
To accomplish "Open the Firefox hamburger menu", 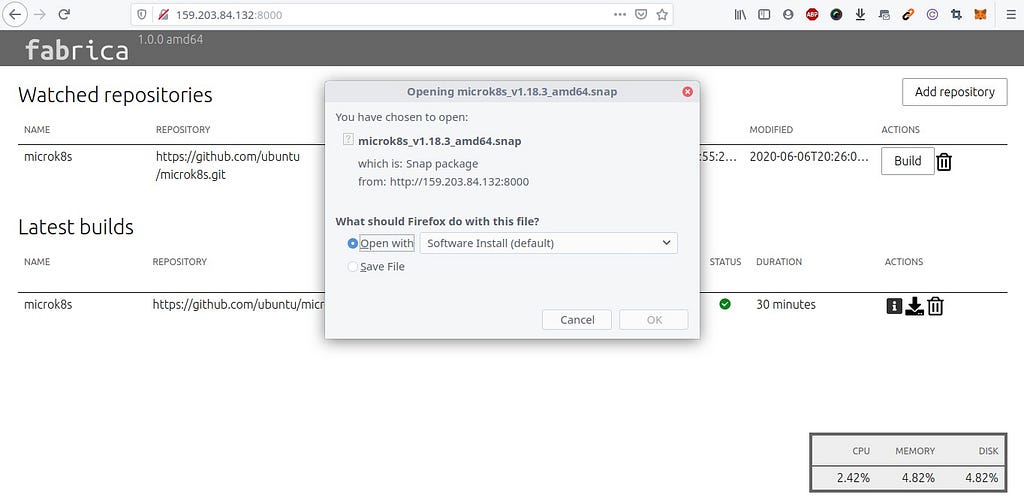I will [x=1010, y=14].
